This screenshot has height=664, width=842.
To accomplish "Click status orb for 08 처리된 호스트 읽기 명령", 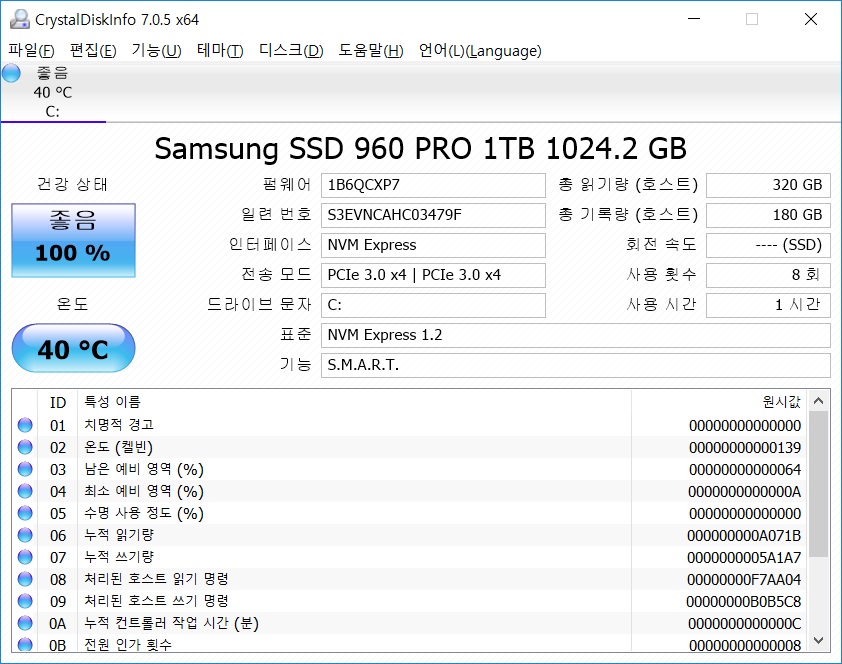I will coord(25,579).
